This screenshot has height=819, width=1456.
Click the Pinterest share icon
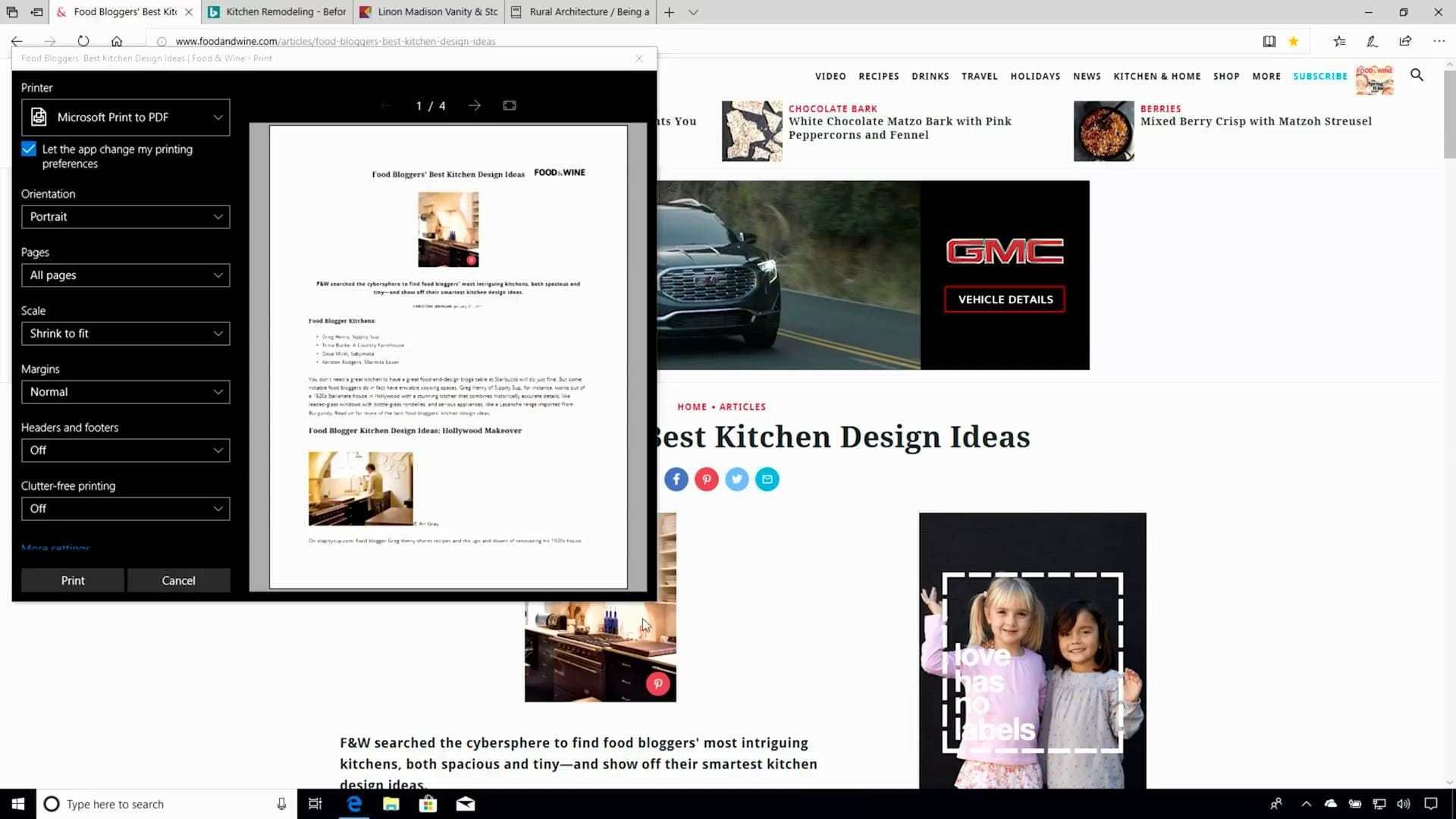coord(707,479)
